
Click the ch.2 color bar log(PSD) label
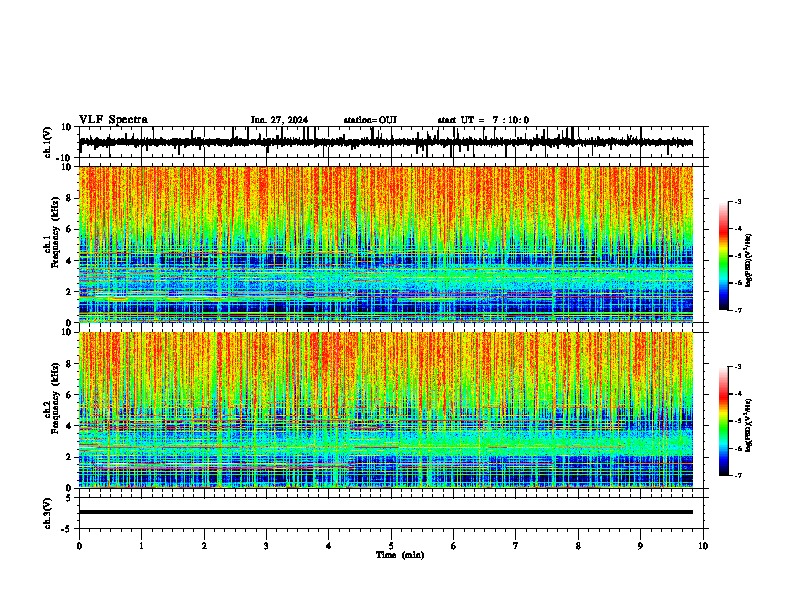[x=748, y=425]
